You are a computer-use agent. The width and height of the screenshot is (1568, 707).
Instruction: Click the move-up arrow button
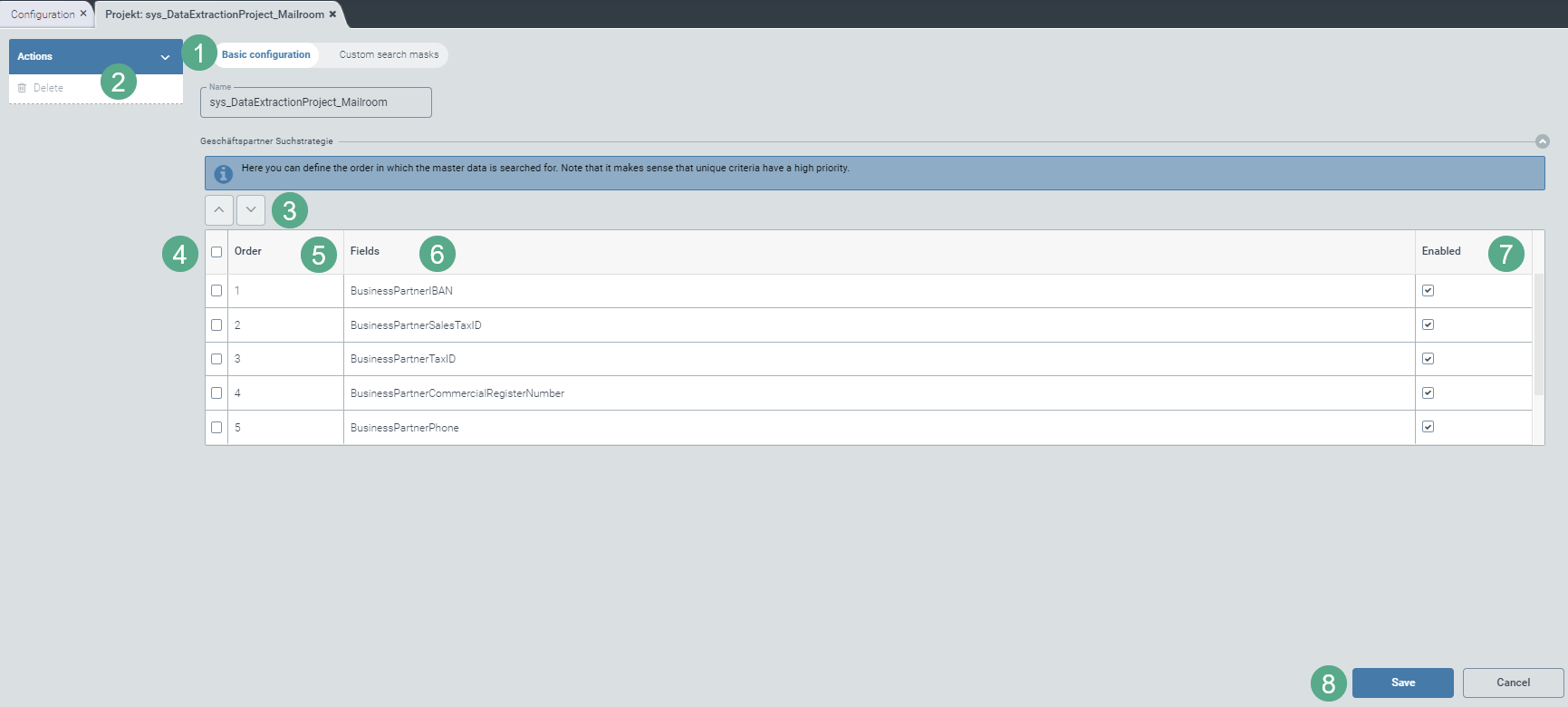[219, 209]
